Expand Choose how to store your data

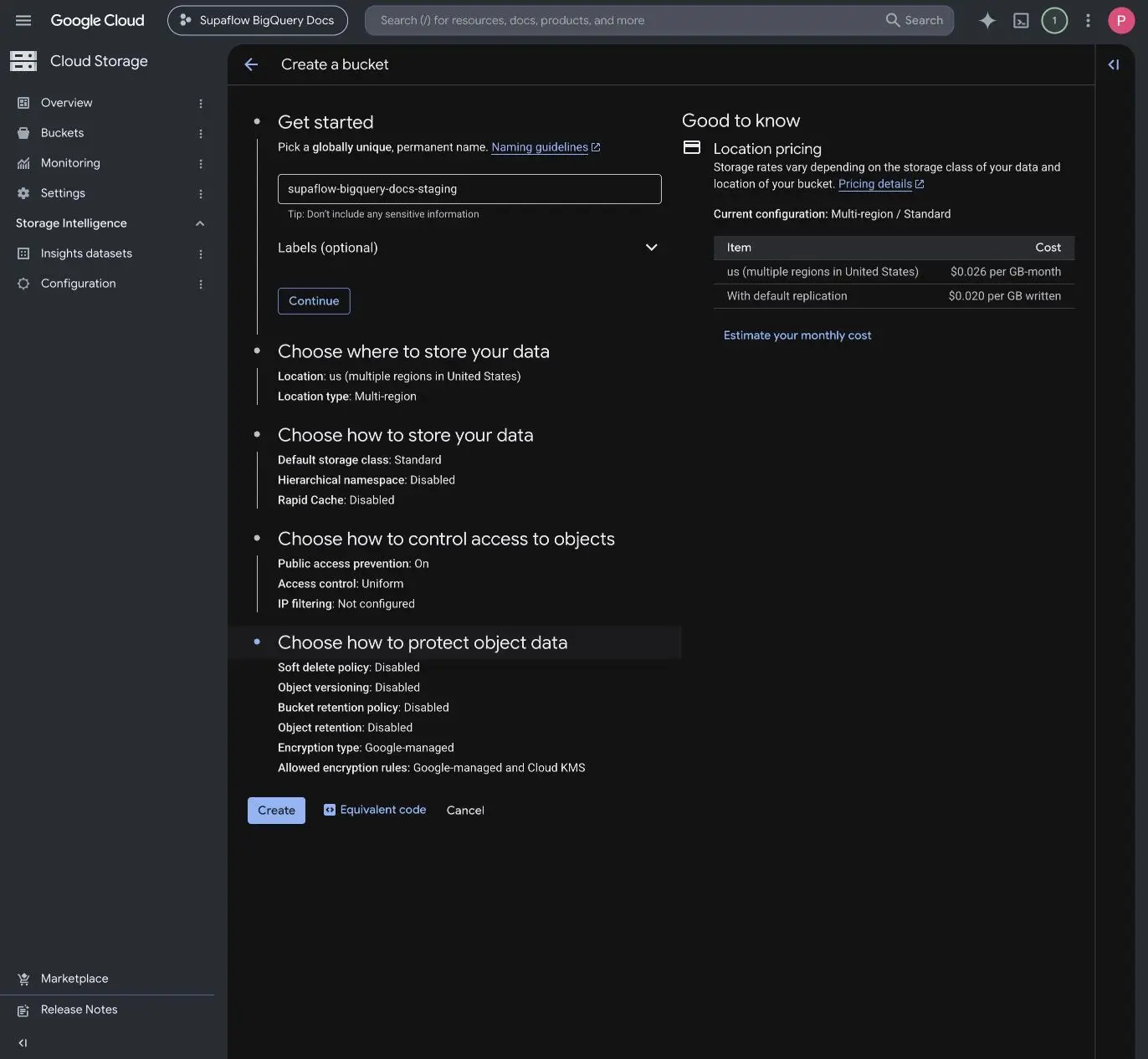click(405, 435)
